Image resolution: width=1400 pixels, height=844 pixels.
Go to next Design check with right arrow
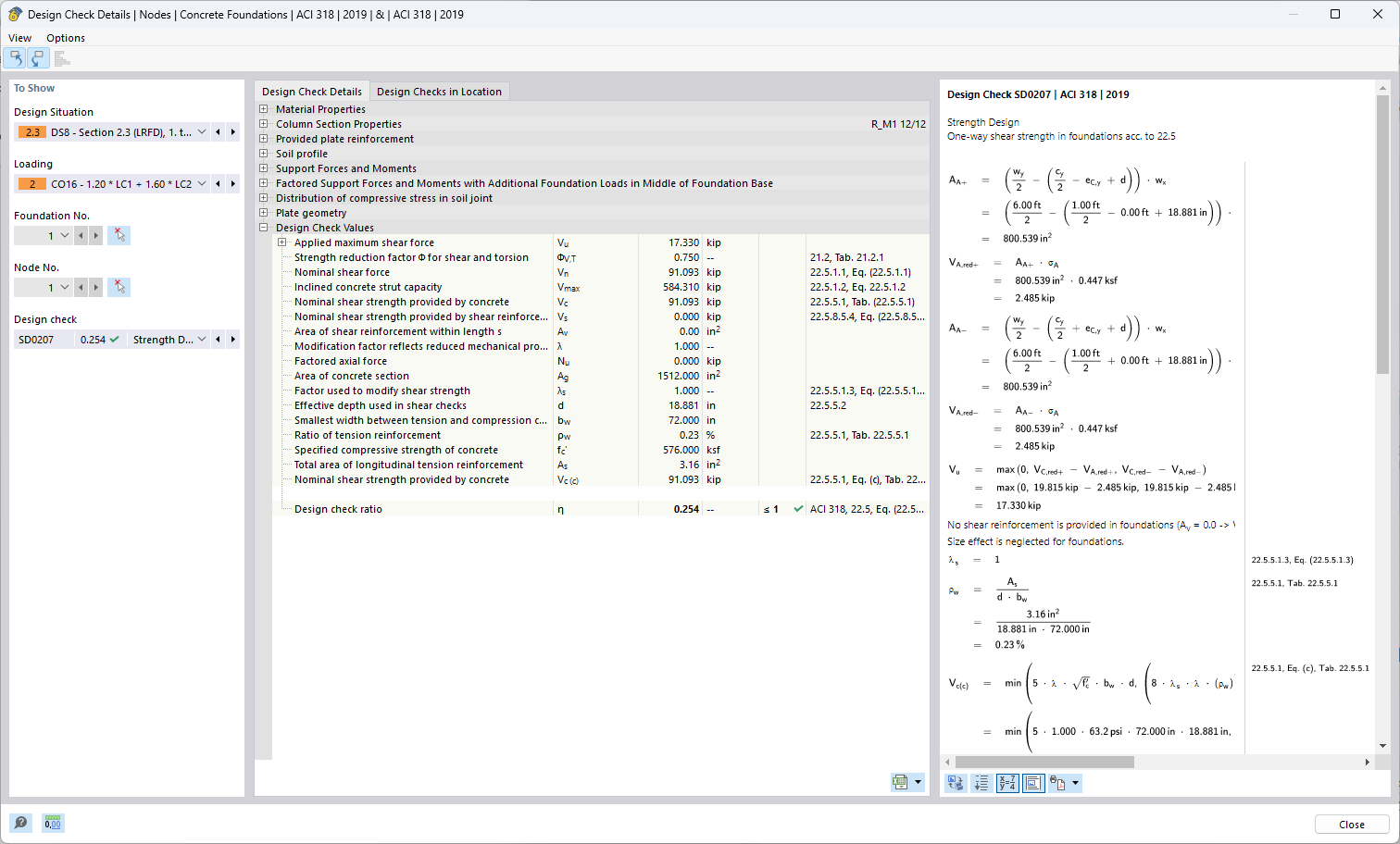233,340
